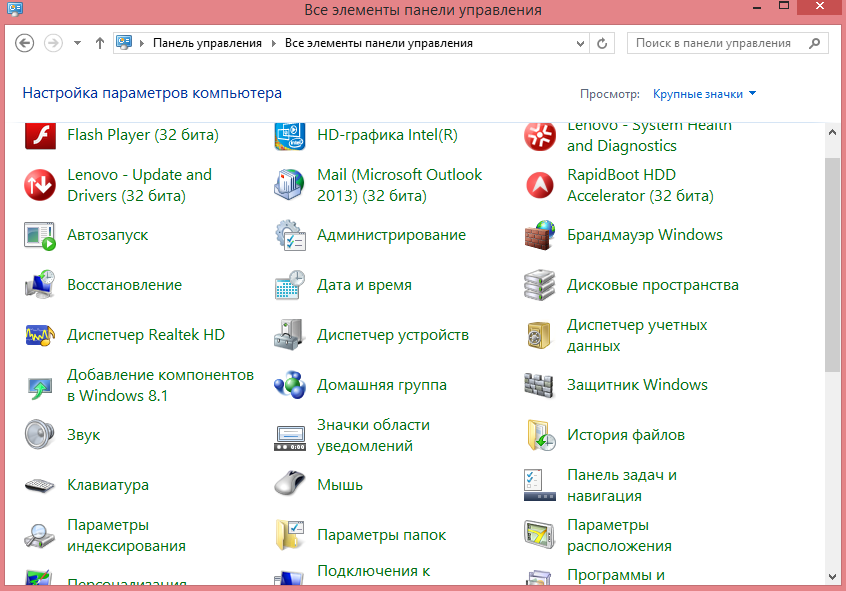Open the История файлов folder icon

[x=541, y=435]
